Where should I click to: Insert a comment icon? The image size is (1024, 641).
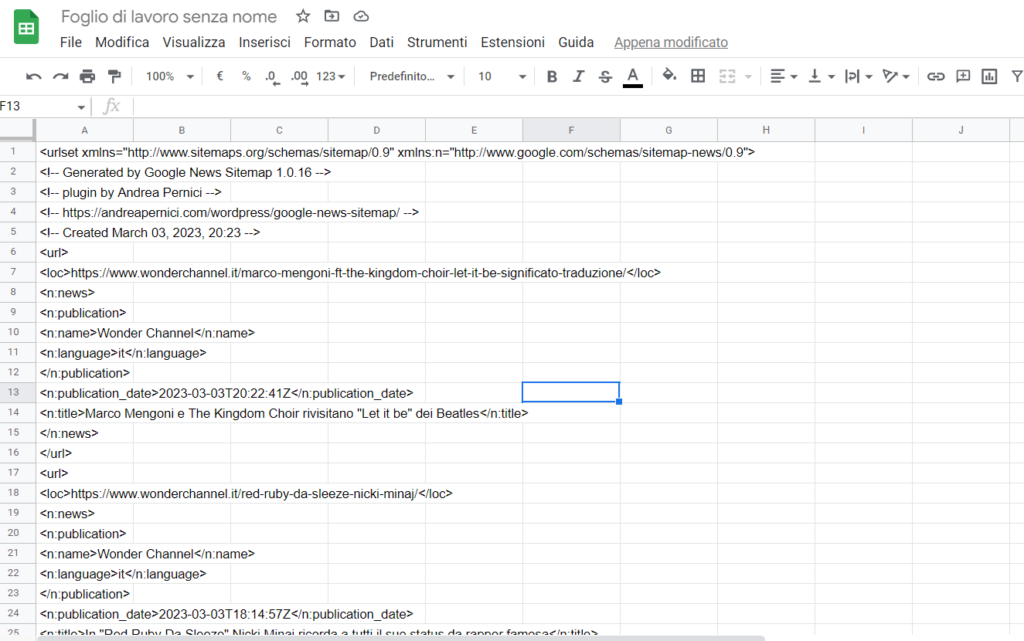pos(963,76)
